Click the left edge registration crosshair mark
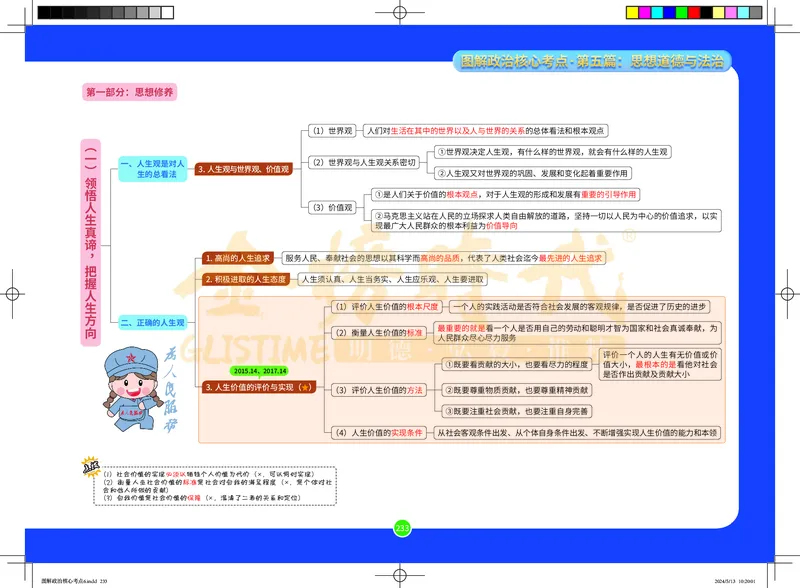 [x=12, y=295]
